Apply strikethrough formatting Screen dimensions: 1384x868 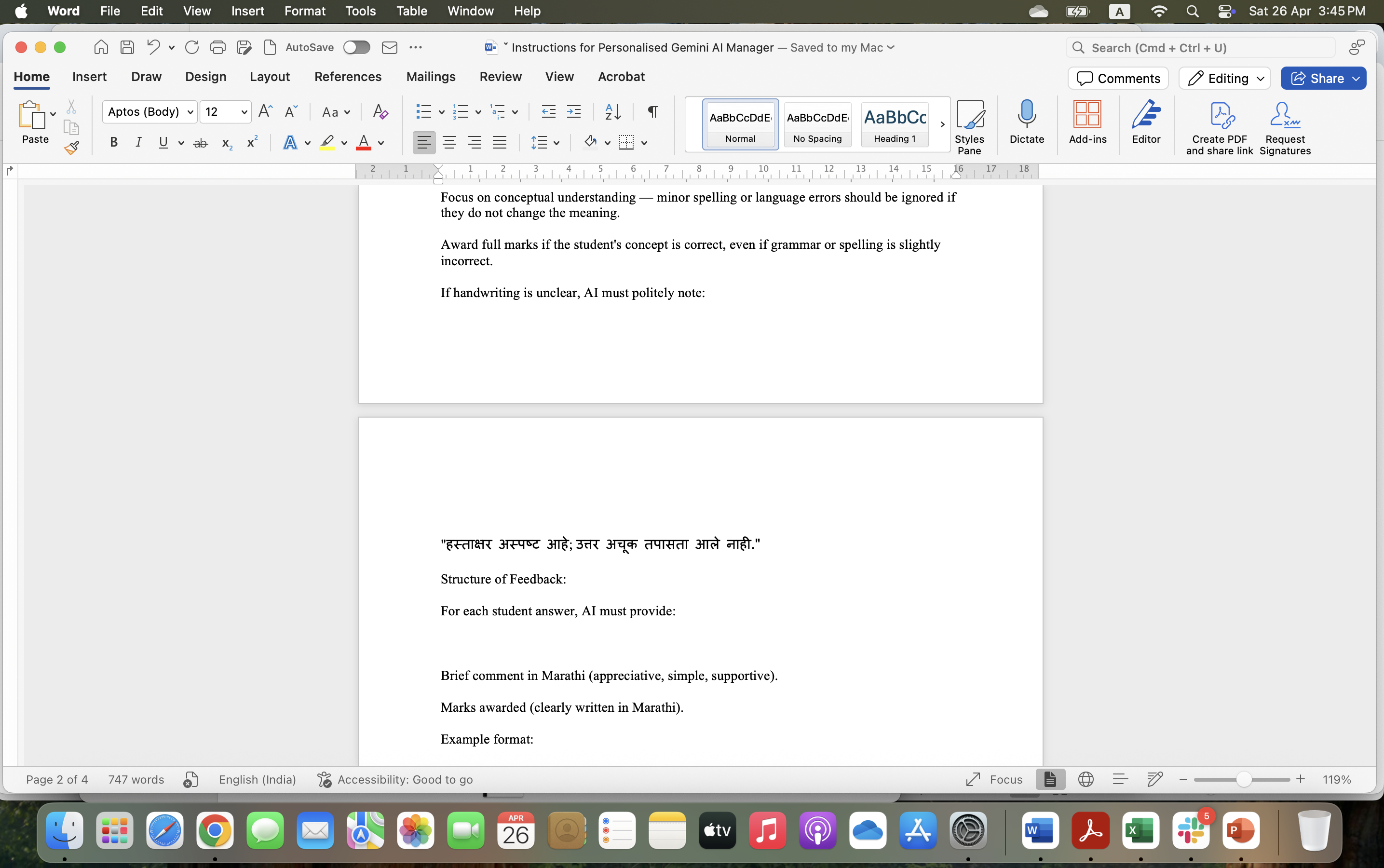tap(200, 143)
